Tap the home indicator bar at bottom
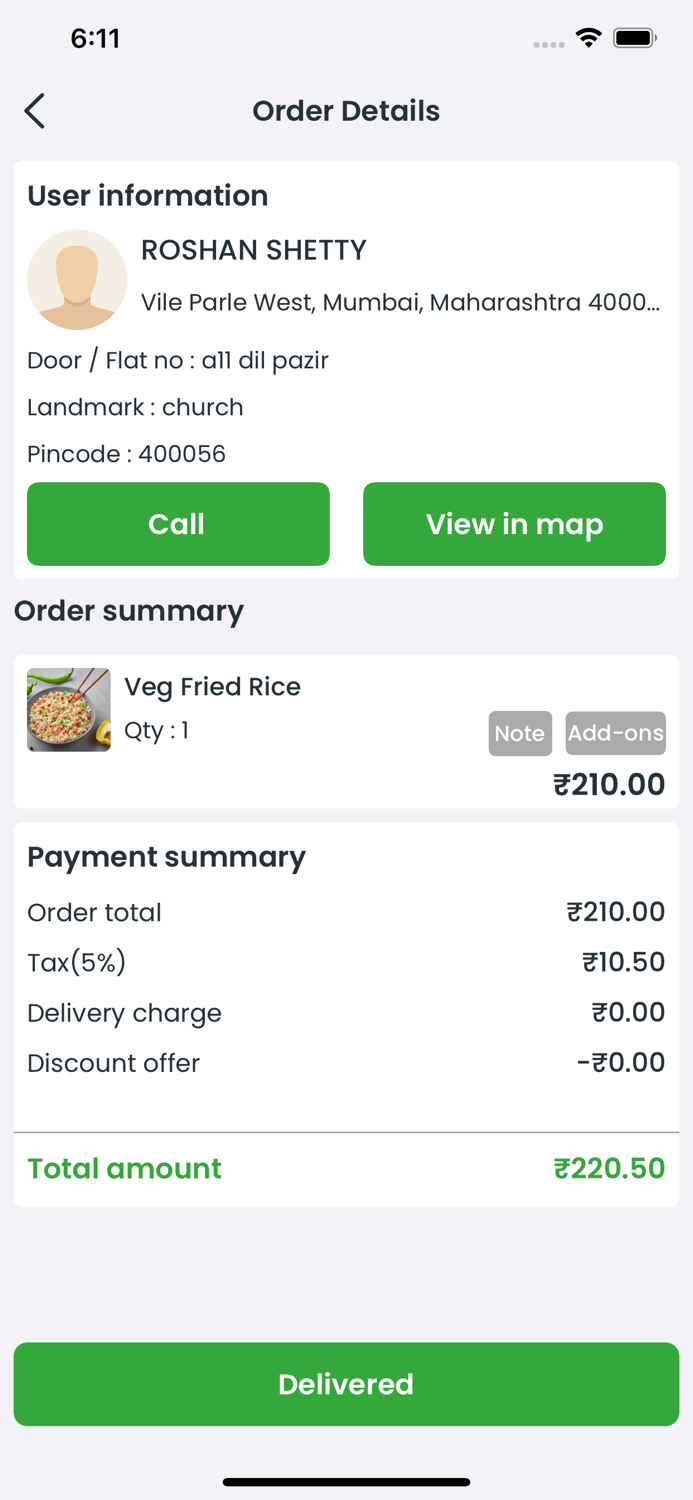Screen dimensions: 693x1500 346,1482
